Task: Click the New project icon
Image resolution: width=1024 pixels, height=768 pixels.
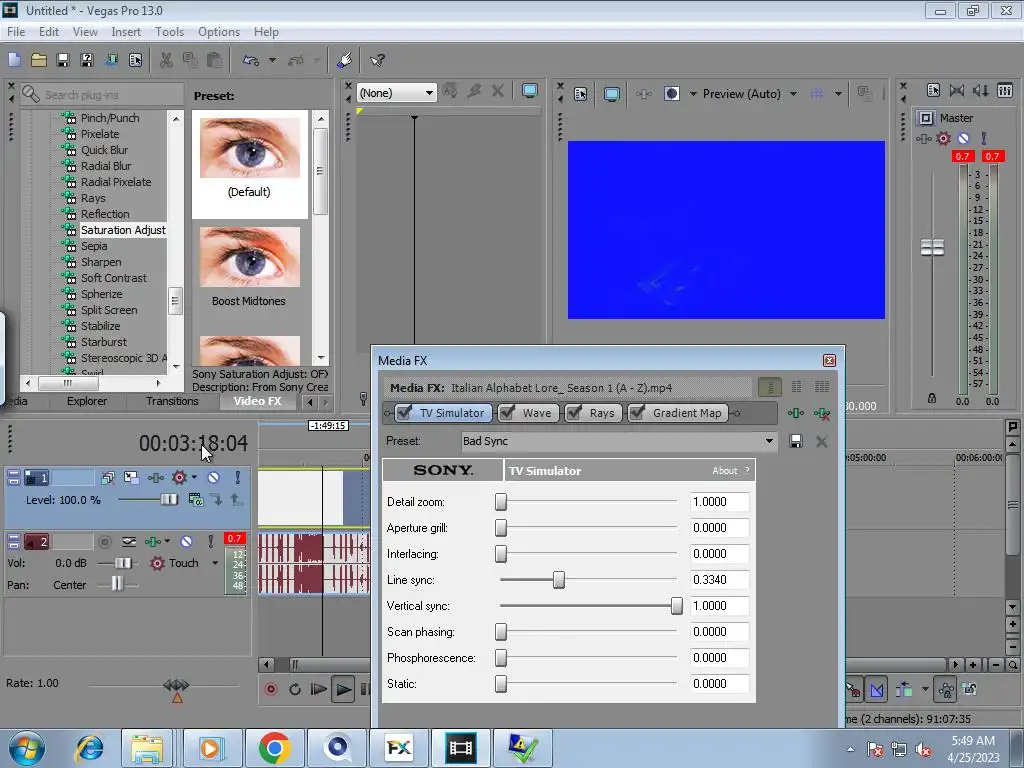Action: click(14, 60)
